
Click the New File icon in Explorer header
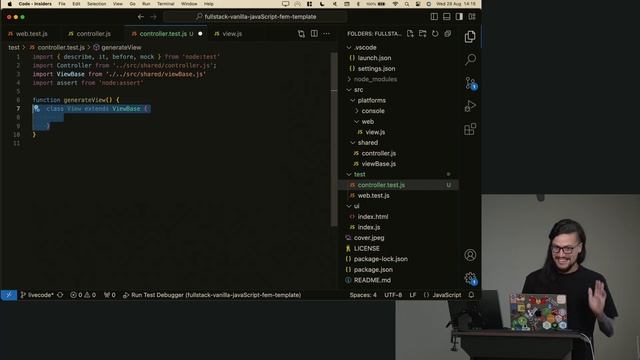(x=410, y=34)
